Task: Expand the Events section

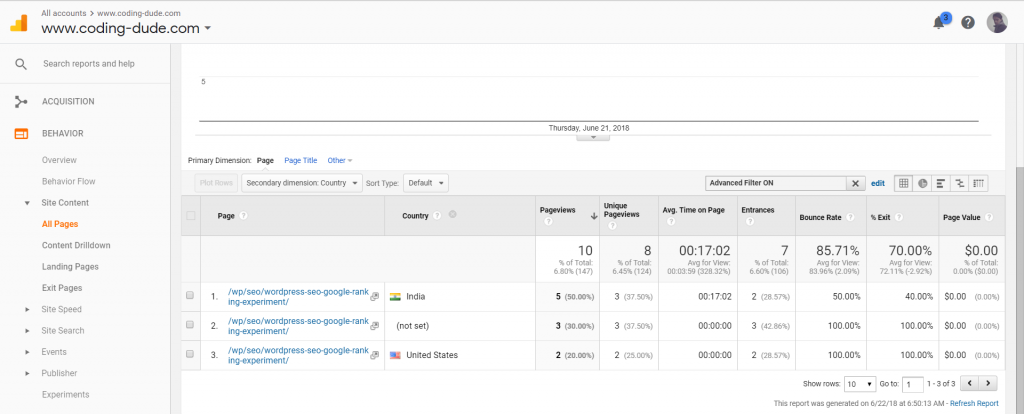Action: [27, 352]
